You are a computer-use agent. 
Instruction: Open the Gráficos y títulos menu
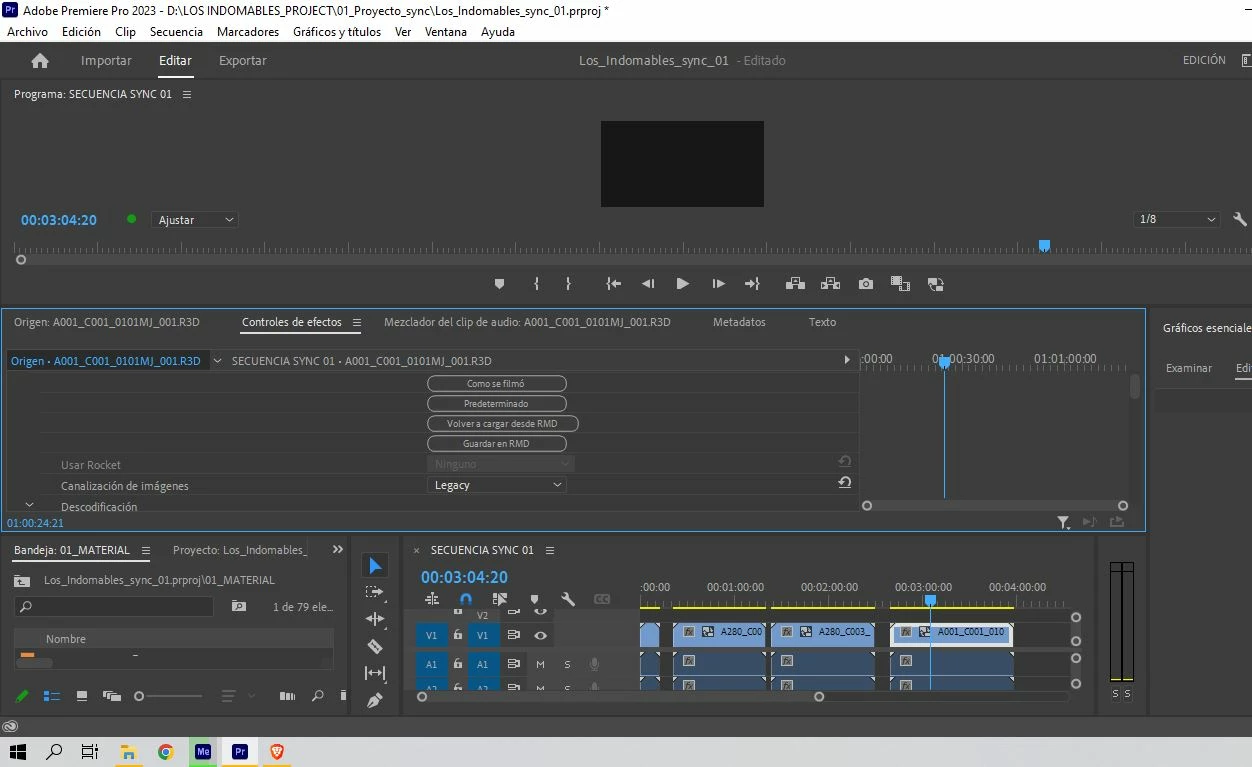[337, 32]
